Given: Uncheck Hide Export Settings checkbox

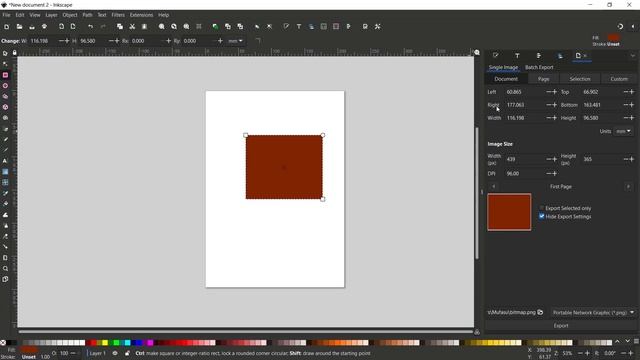Looking at the screenshot, I should [x=542, y=216].
